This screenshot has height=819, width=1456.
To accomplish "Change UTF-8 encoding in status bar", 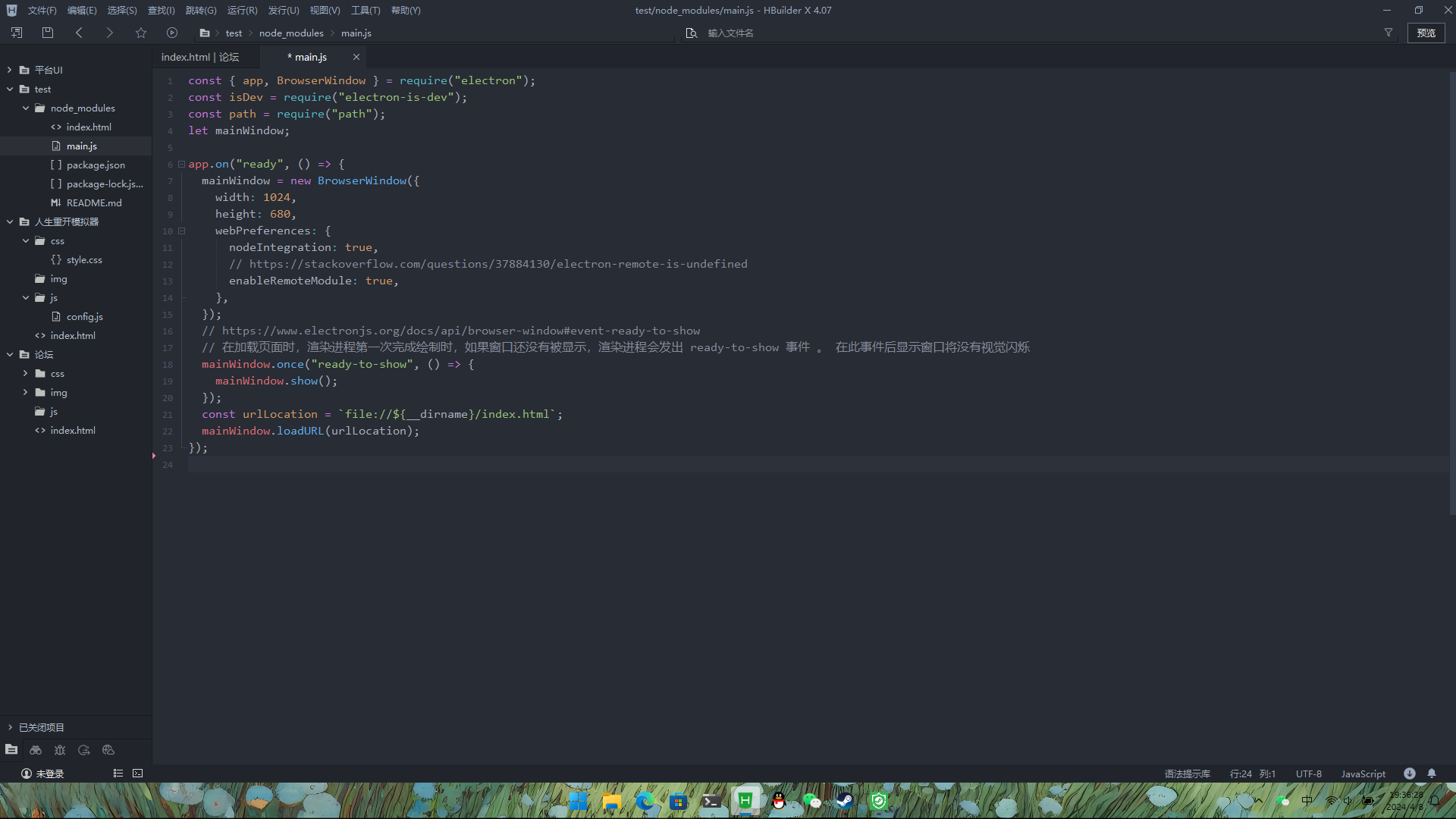I will tap(1309, 773).
